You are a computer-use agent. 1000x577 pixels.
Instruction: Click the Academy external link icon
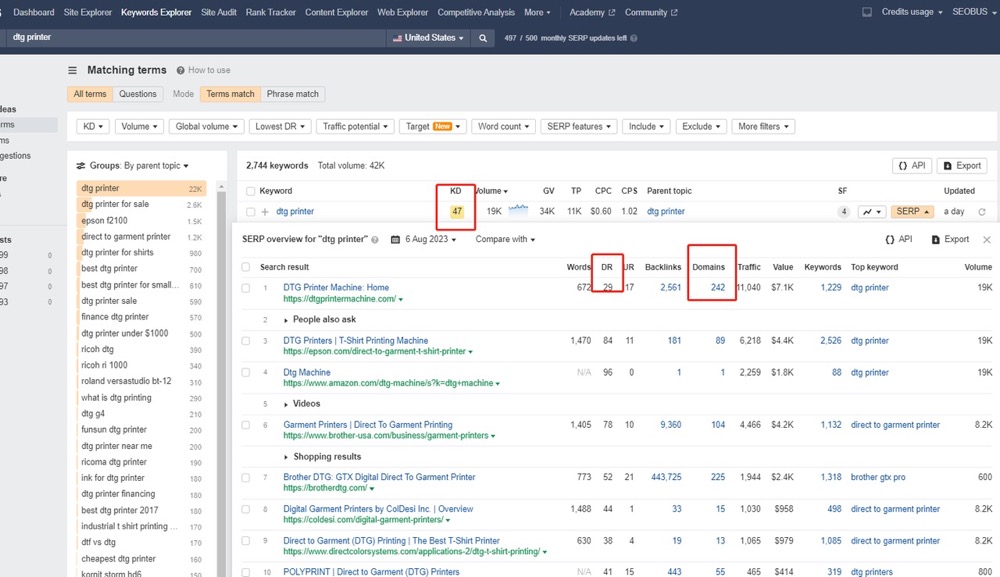pyautogui.click(x=612, y=12)
